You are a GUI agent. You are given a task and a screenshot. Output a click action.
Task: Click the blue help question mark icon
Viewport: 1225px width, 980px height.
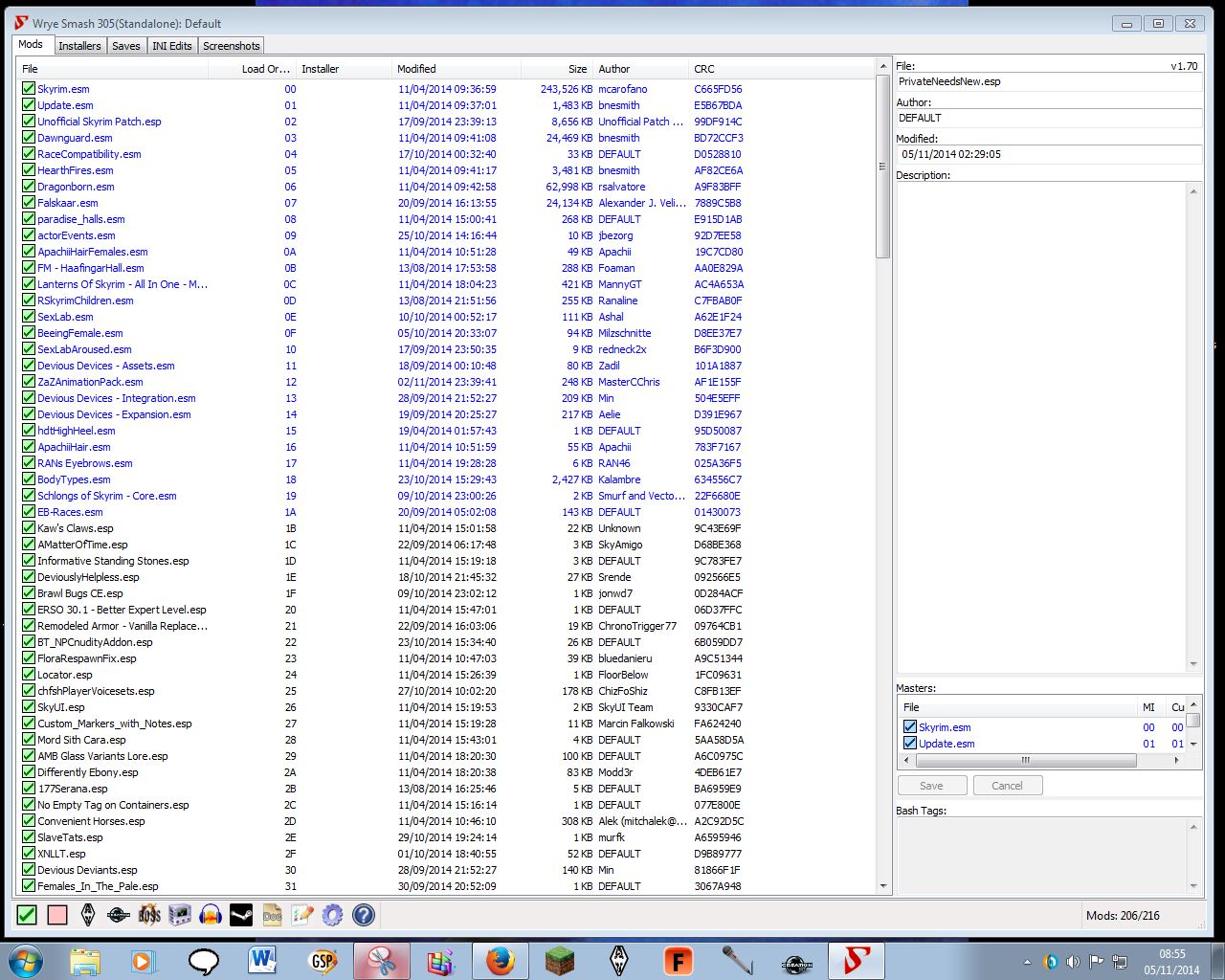click(x=364, y=915)
